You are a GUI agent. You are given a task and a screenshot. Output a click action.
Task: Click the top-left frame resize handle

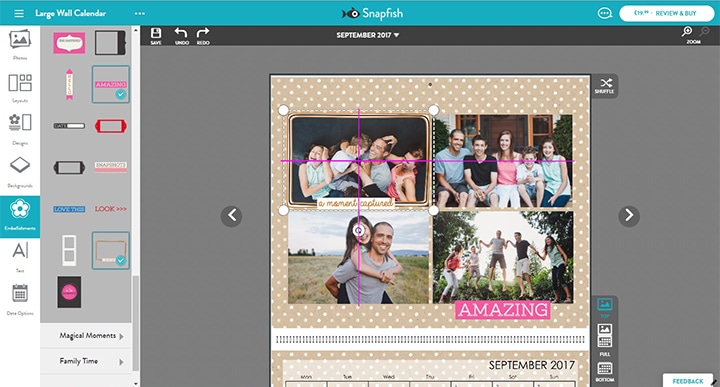point(283,110)
